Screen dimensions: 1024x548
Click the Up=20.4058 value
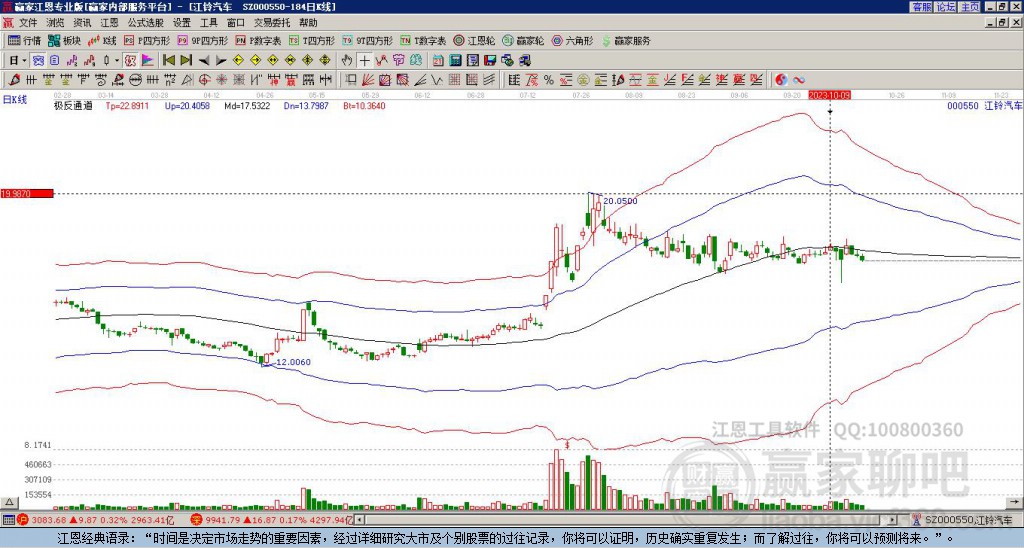coord(187,105)
